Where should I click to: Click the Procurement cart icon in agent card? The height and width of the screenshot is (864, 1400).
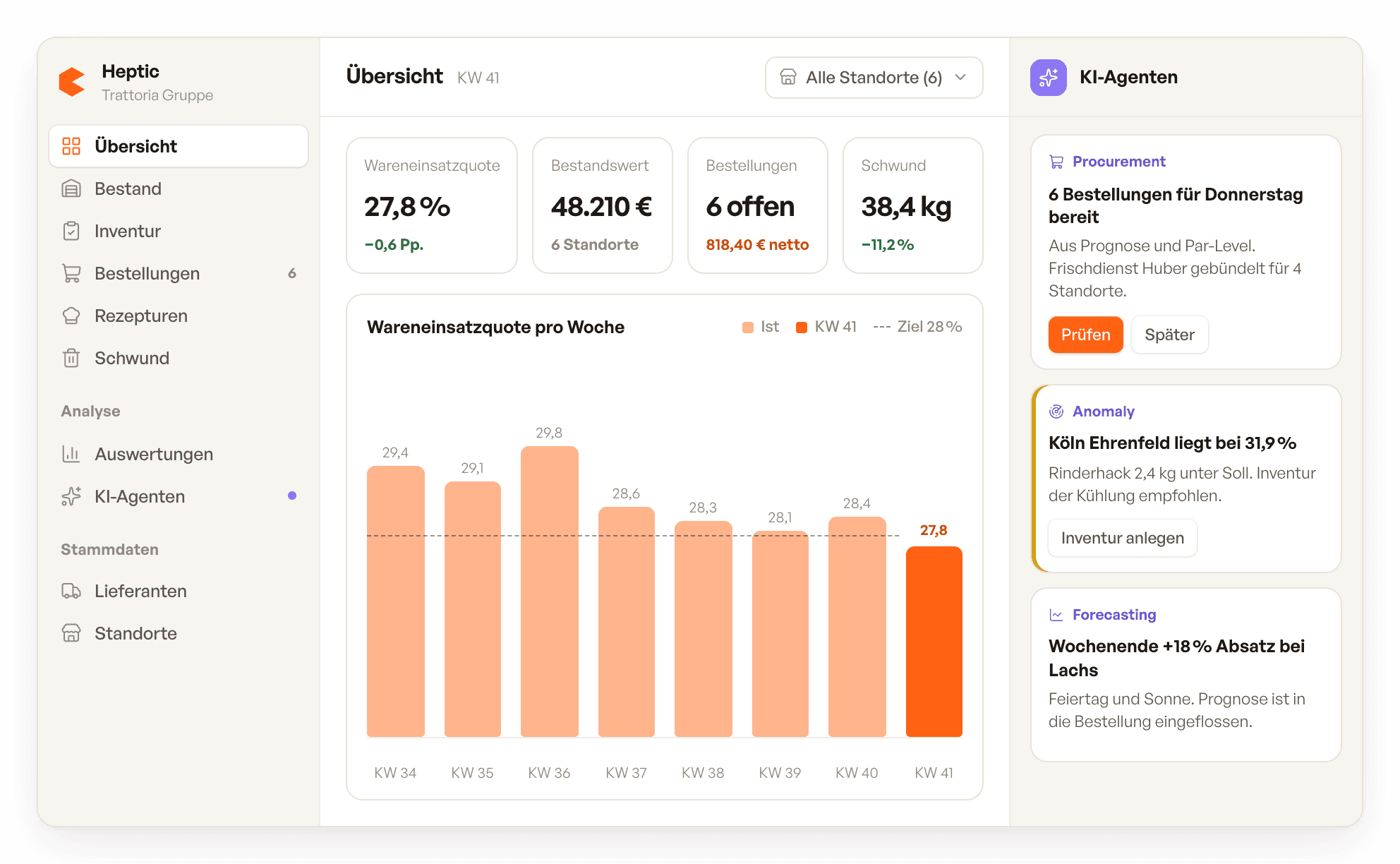[x=1056, y=162]
